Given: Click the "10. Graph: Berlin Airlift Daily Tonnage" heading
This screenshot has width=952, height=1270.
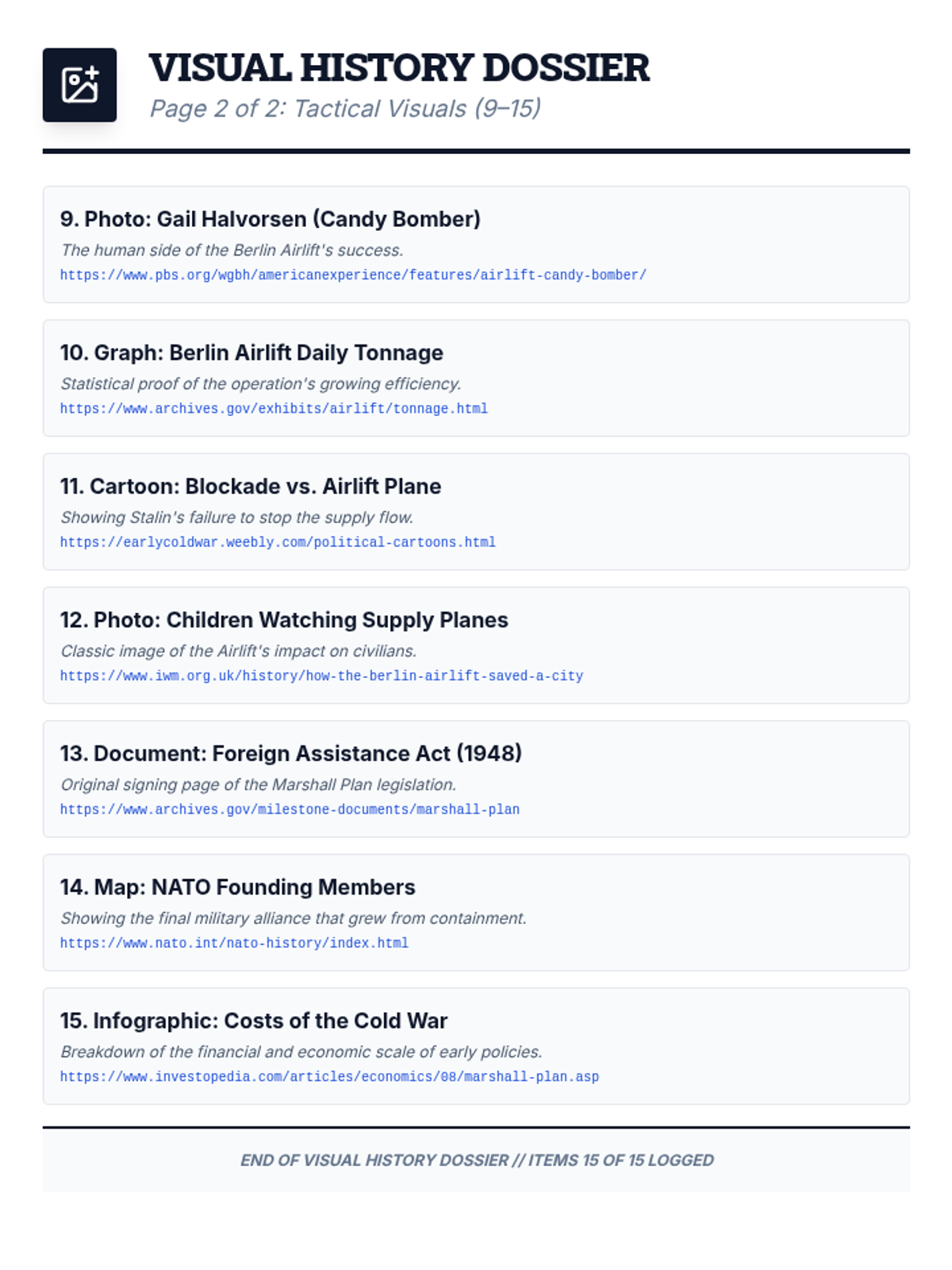Looking at the screenshot, I should (x=251, y=352).
